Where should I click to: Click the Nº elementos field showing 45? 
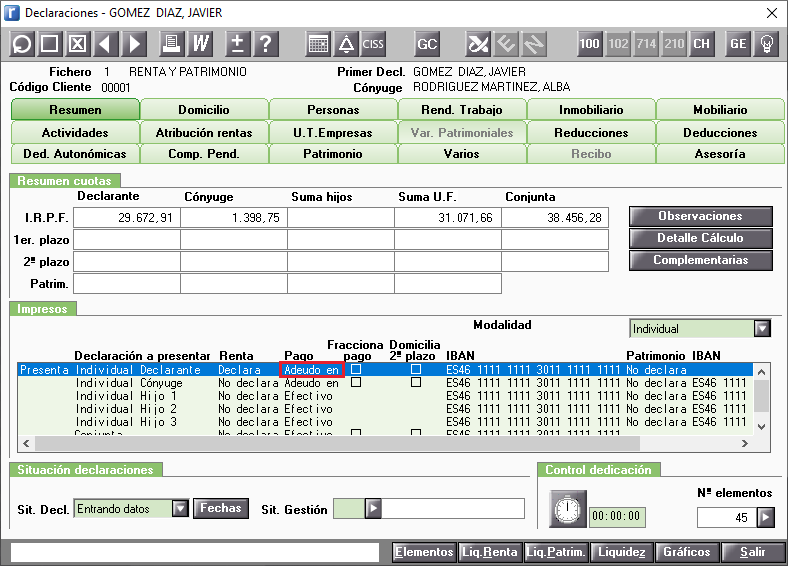coord(727,517)
